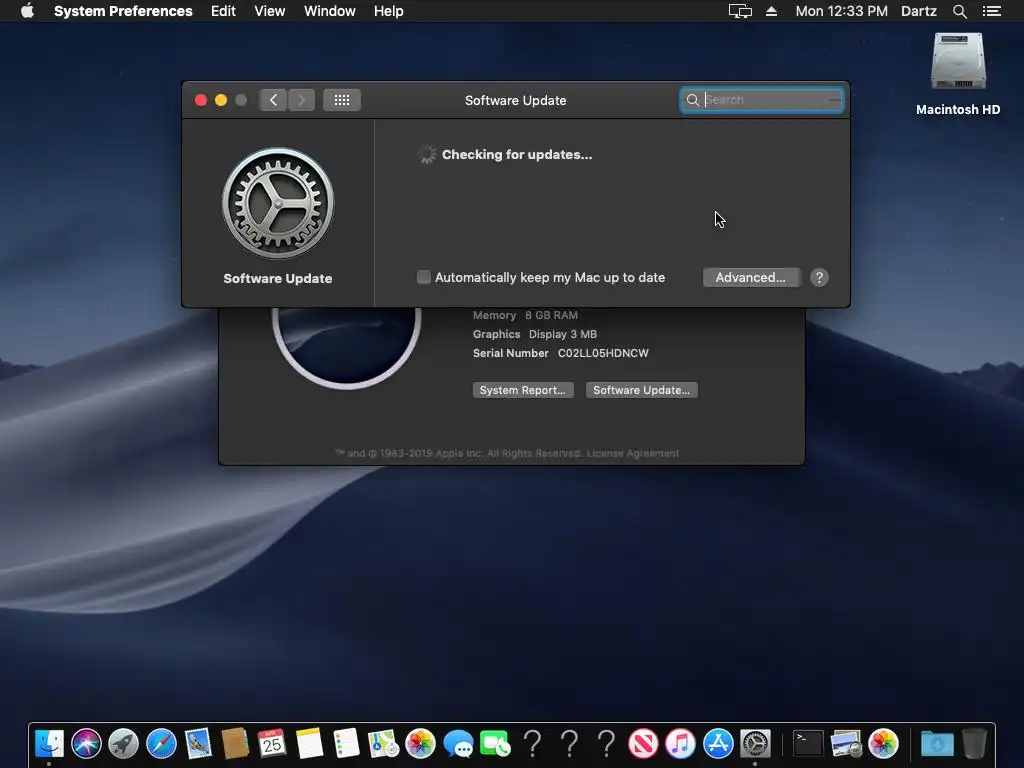This screenshot has height=768, width=1024.
Task: Open the Apple menu
Action: [x=27, y=11]
